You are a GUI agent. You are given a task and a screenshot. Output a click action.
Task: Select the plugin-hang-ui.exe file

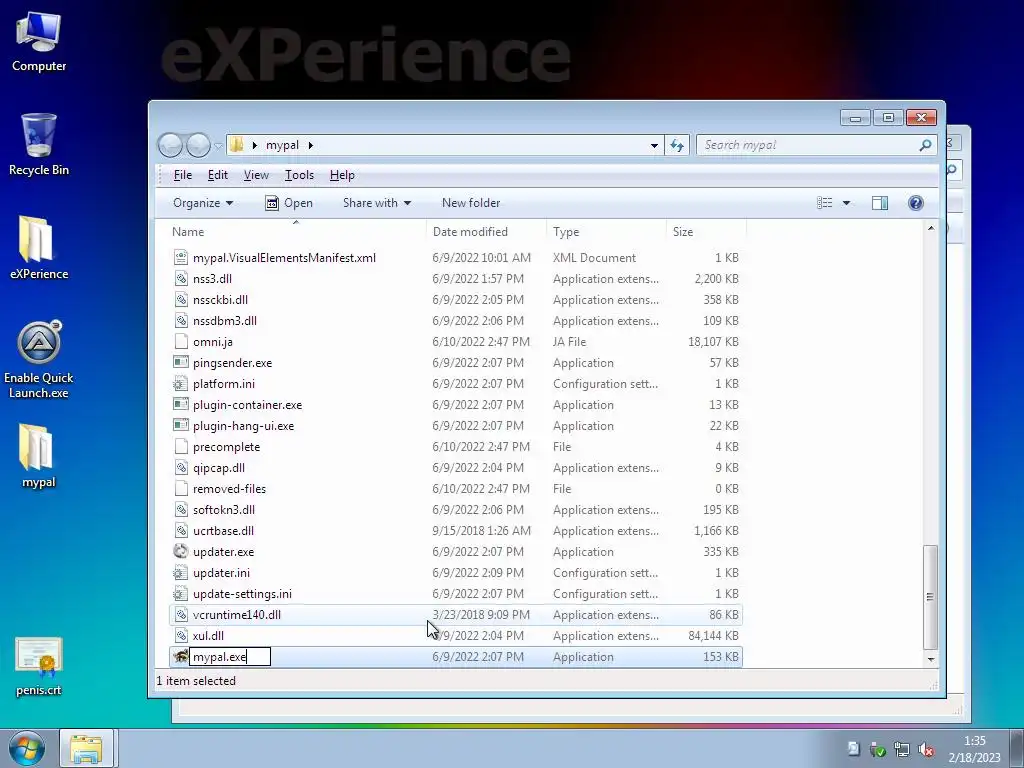[x=455, y=425]
